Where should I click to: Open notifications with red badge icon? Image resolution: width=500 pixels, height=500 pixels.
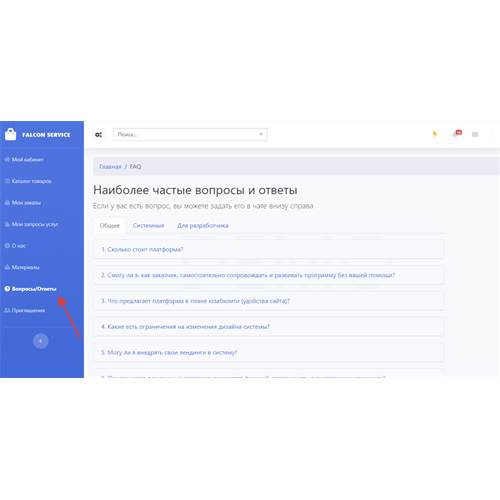457,134
